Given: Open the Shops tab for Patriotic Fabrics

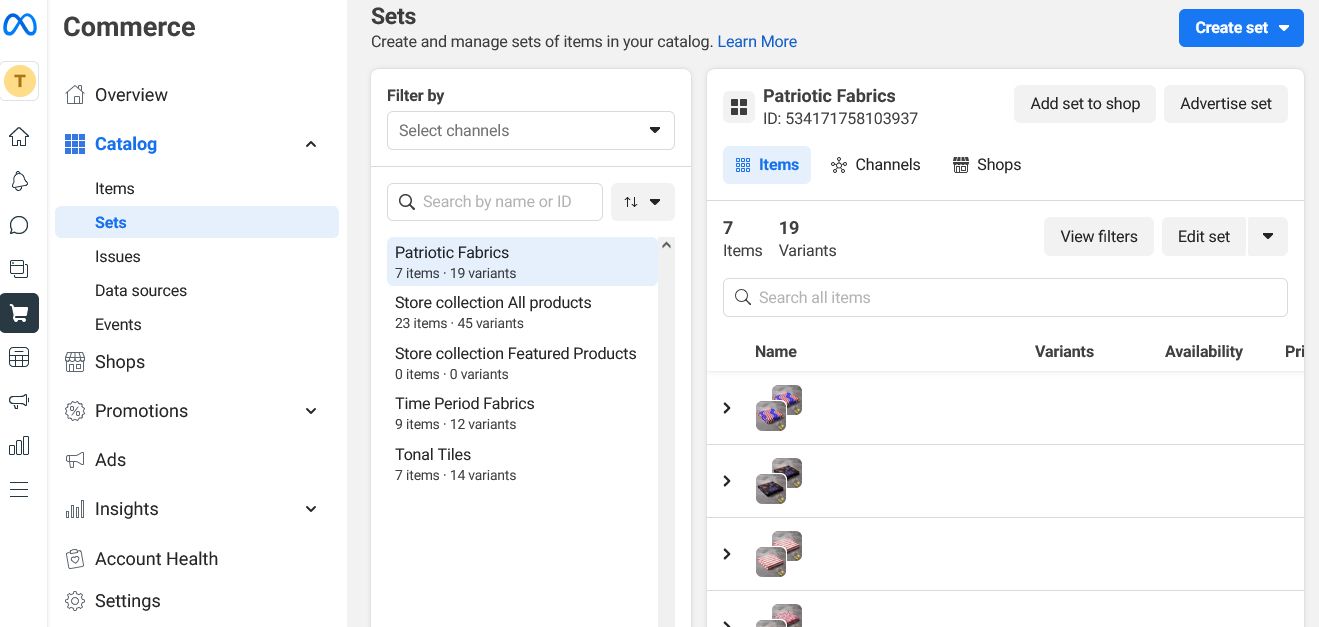Looking at the screenshot, I should pyautogui.click(x=986, y=165).
